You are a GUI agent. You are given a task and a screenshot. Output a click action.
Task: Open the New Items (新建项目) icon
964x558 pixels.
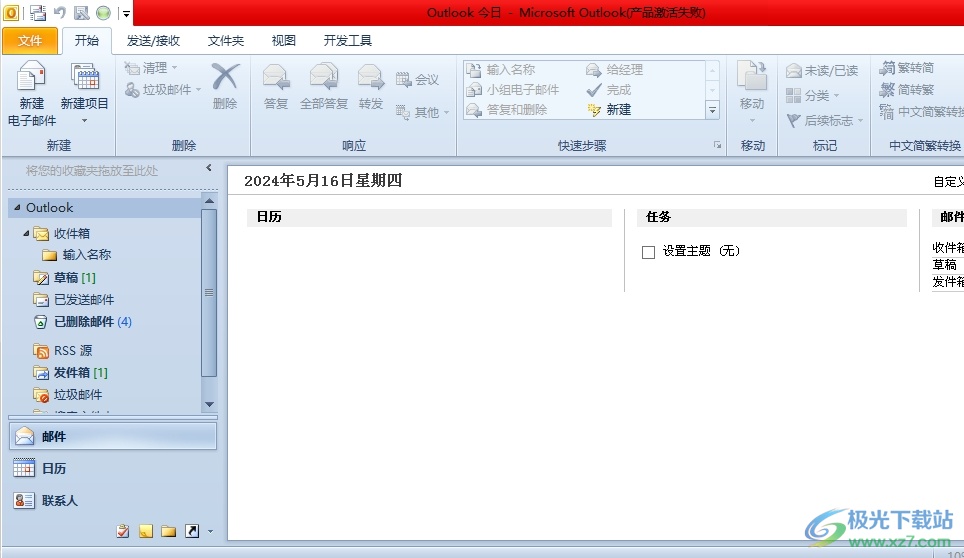tap(85, 77)
